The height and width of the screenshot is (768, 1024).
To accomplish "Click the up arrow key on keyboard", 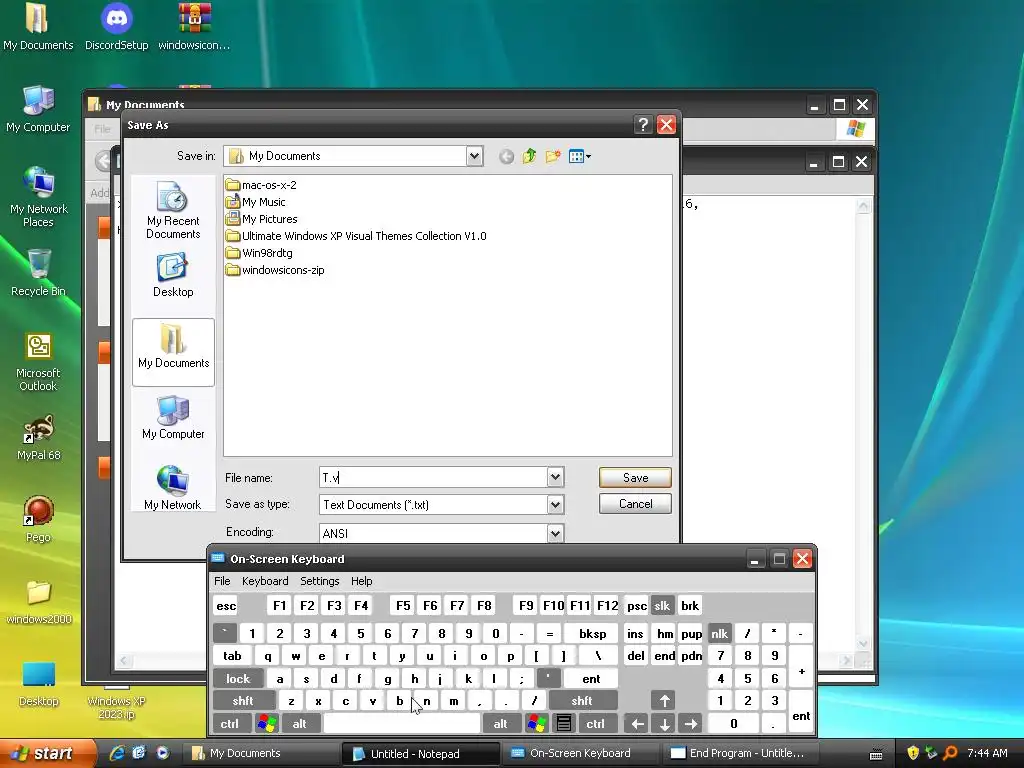I will [x=664, y=701].
